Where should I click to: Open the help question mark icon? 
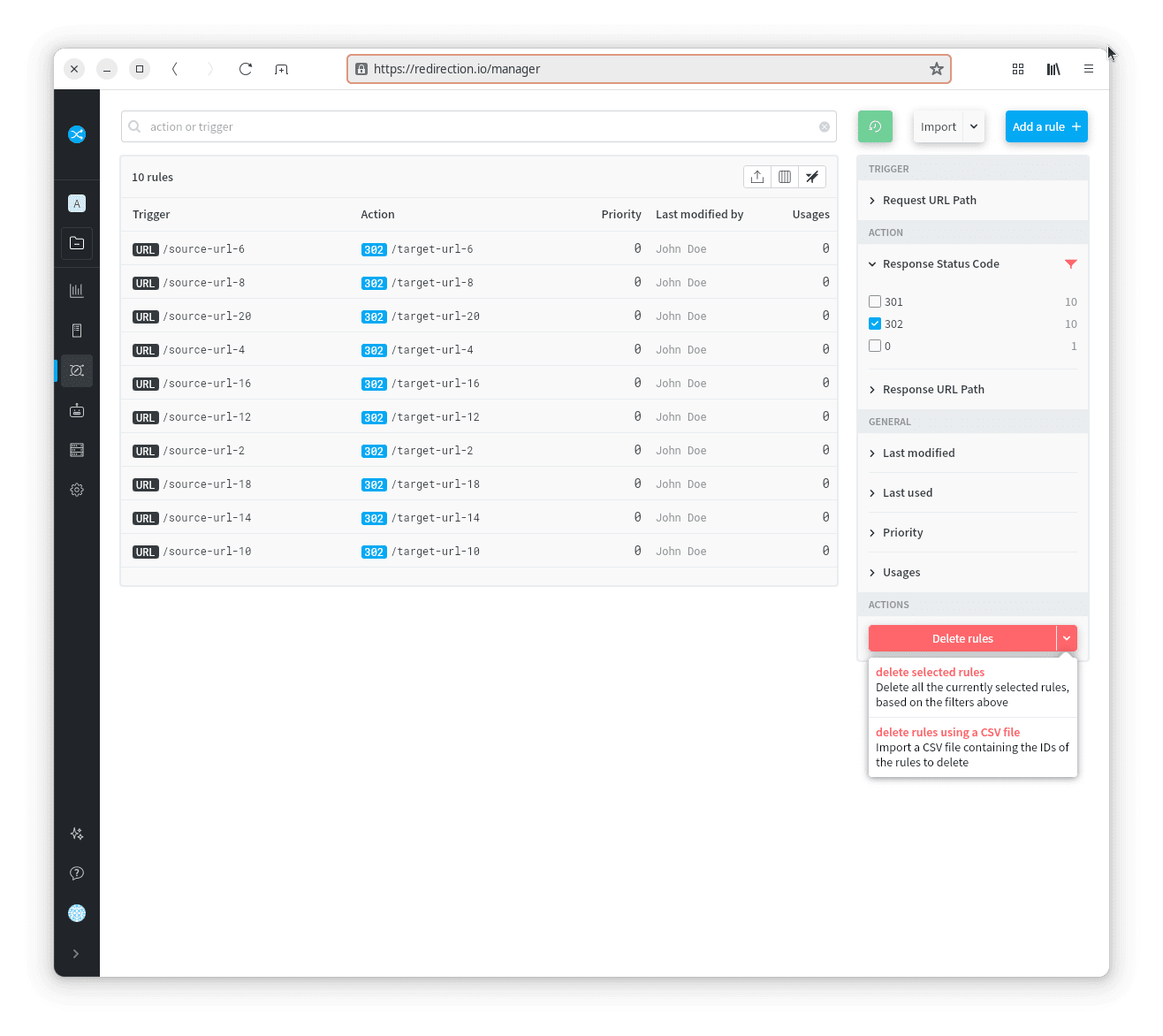coord(77,873)
